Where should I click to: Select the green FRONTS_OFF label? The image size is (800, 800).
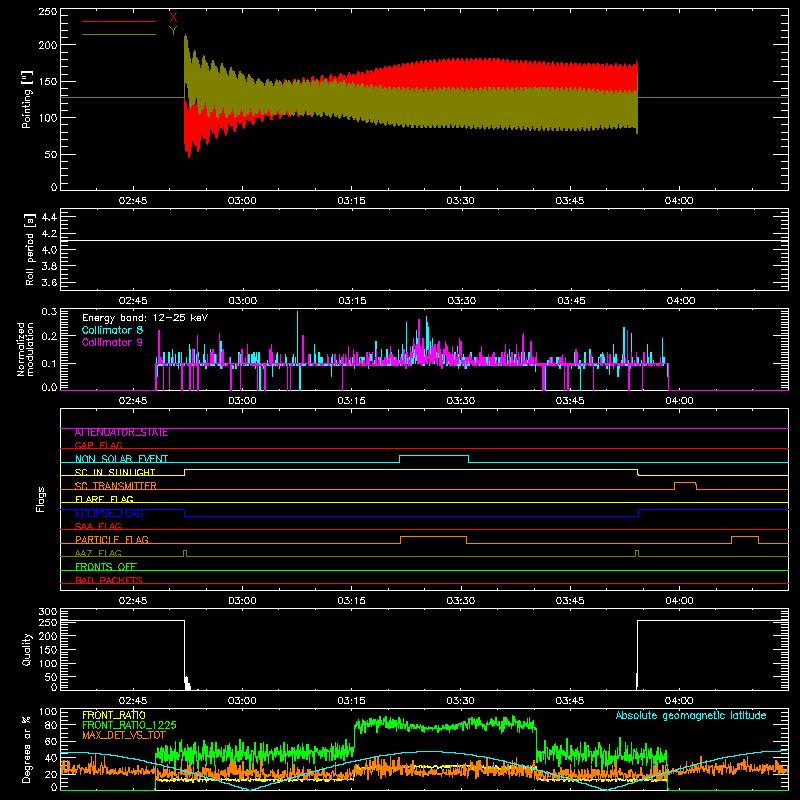pyautogui.click(x=106, y=566)
